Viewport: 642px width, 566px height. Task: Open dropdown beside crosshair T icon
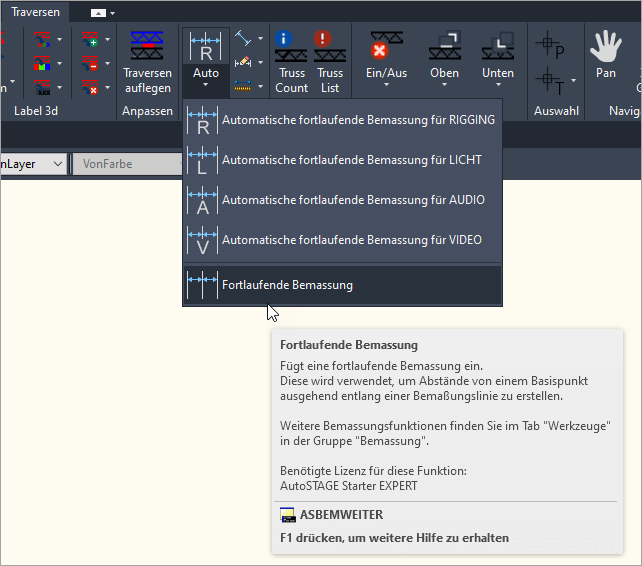[x=574, y=81]
